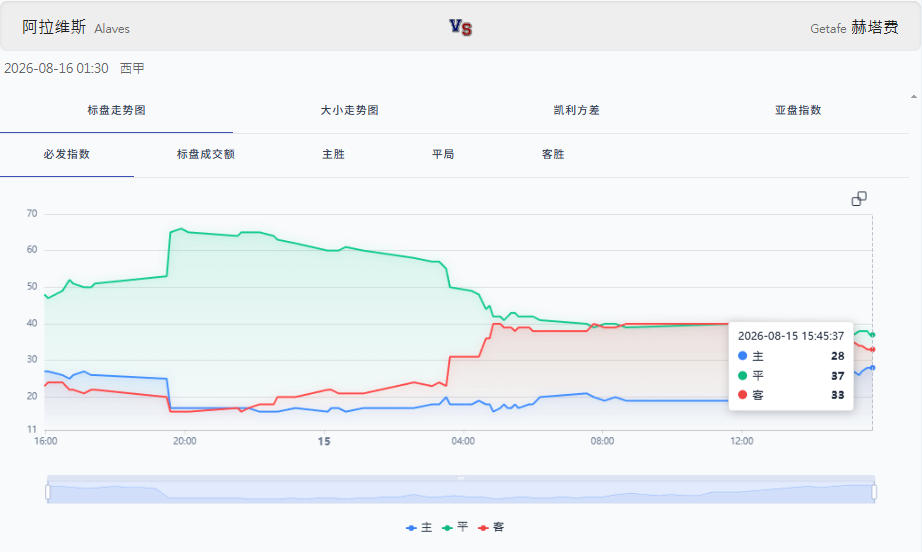Click the 70 y-axis label
The width and height of the screenshot is (922, 552).
point(32,214)
